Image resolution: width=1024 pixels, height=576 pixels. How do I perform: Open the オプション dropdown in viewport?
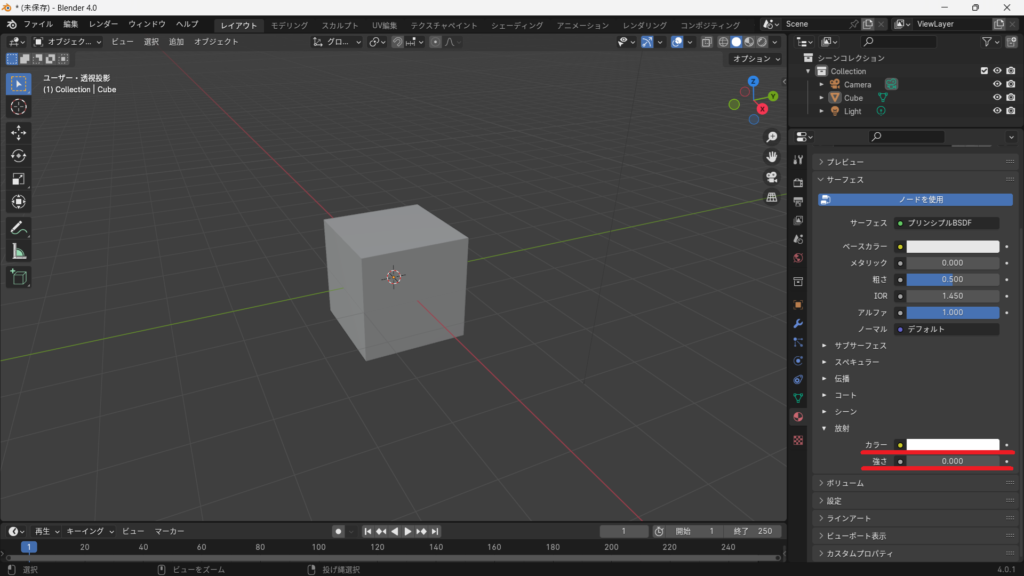756,59
